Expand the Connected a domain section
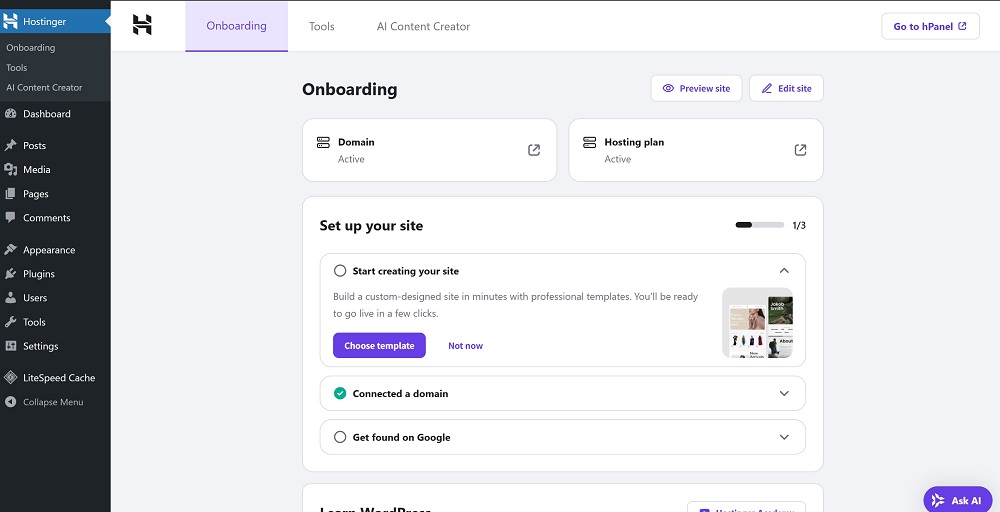 [x=784, y=393]
